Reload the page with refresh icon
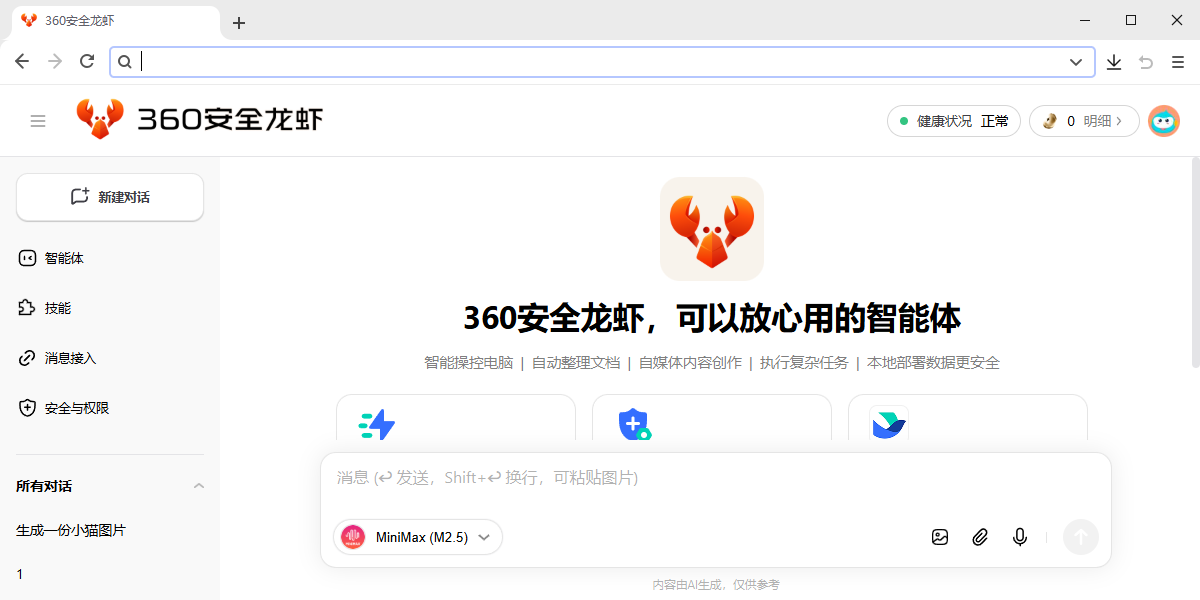 [x=87, y=62]
